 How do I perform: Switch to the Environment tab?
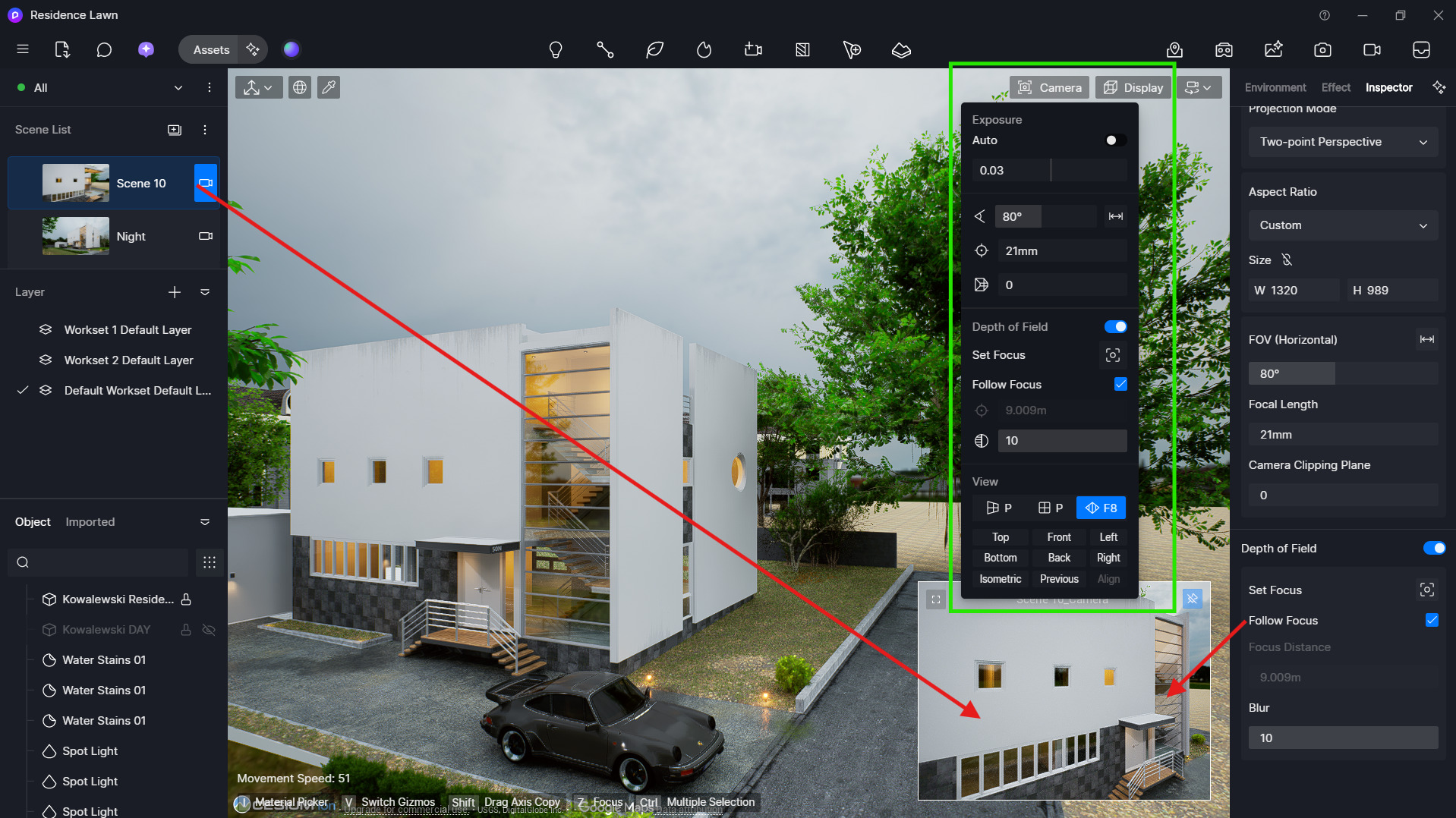[1275, 88]
